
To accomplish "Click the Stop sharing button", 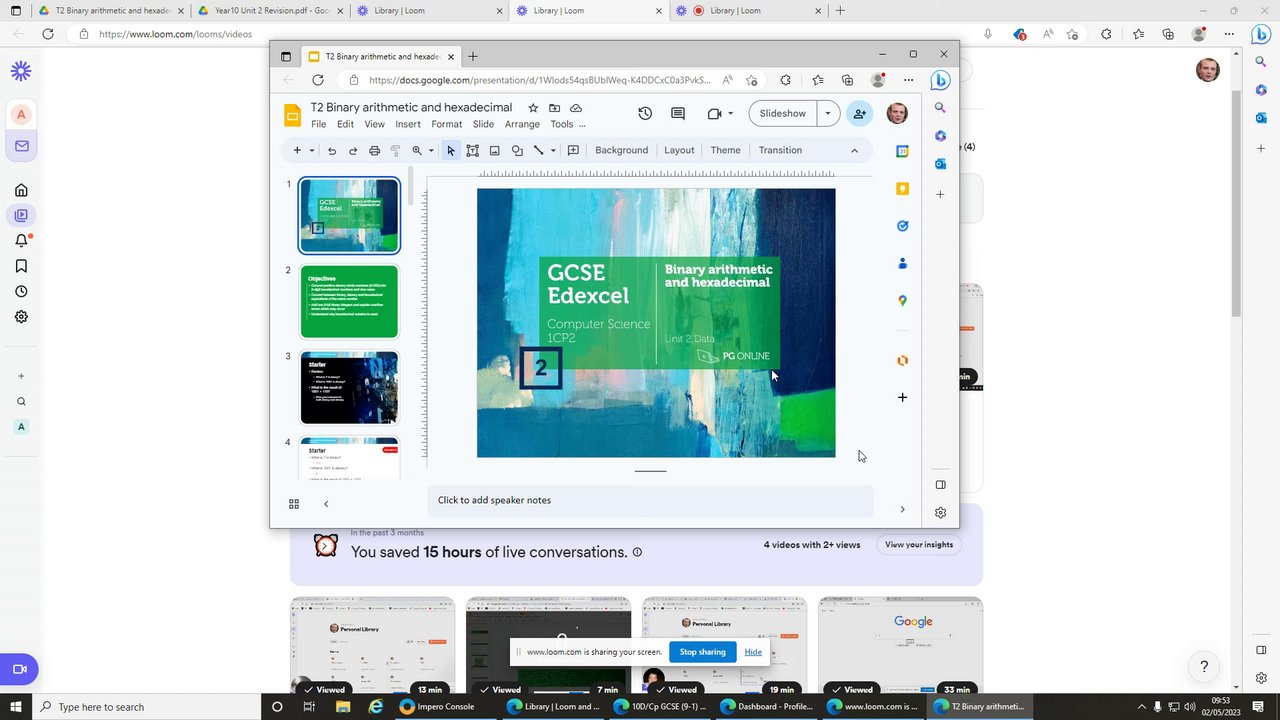I will (703, 652).
